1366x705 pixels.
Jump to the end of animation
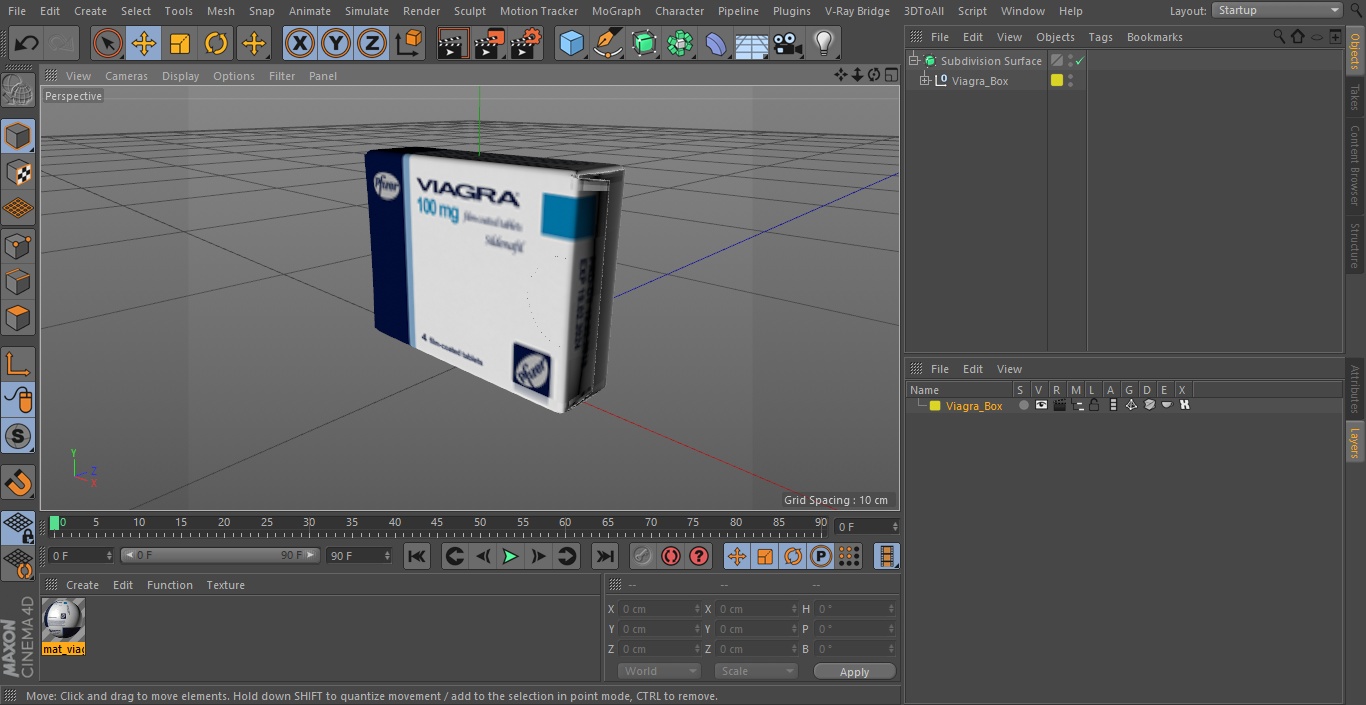tap(605, 556)
